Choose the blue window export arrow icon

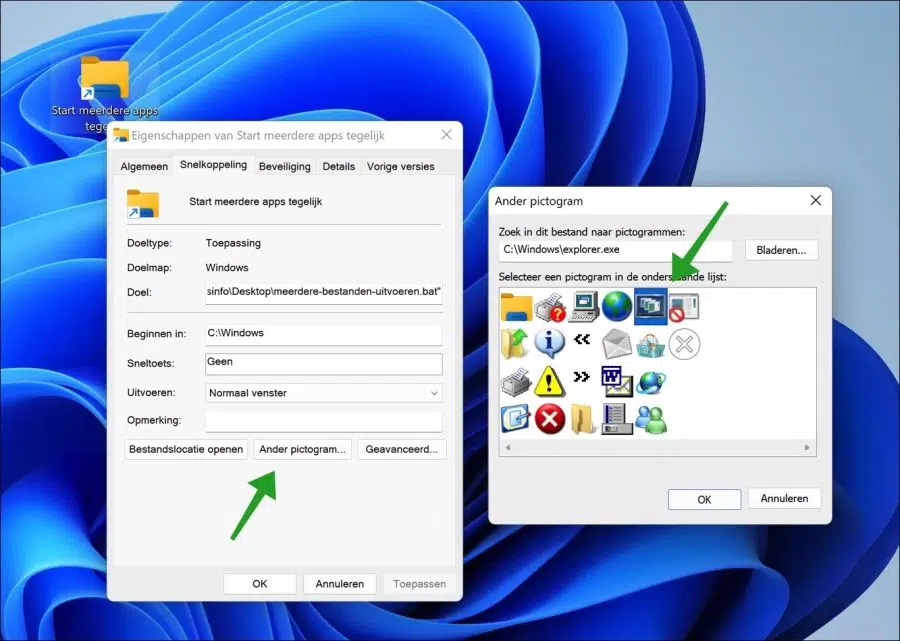(515, 419)
